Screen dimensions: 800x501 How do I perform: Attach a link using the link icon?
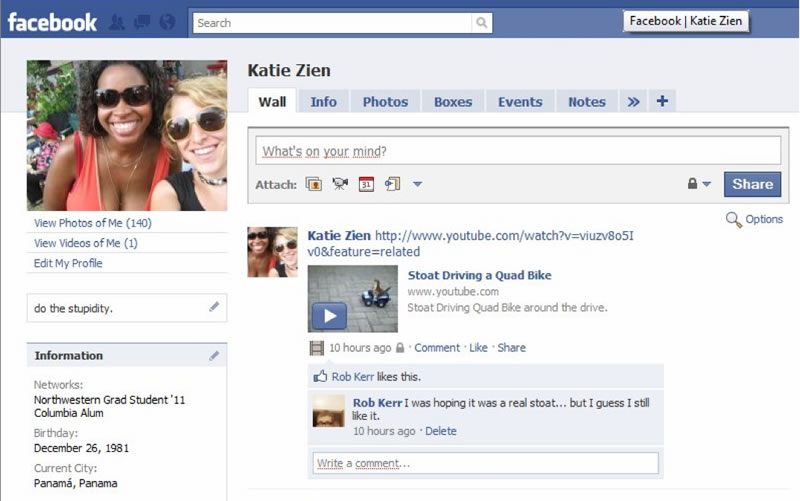392,184
